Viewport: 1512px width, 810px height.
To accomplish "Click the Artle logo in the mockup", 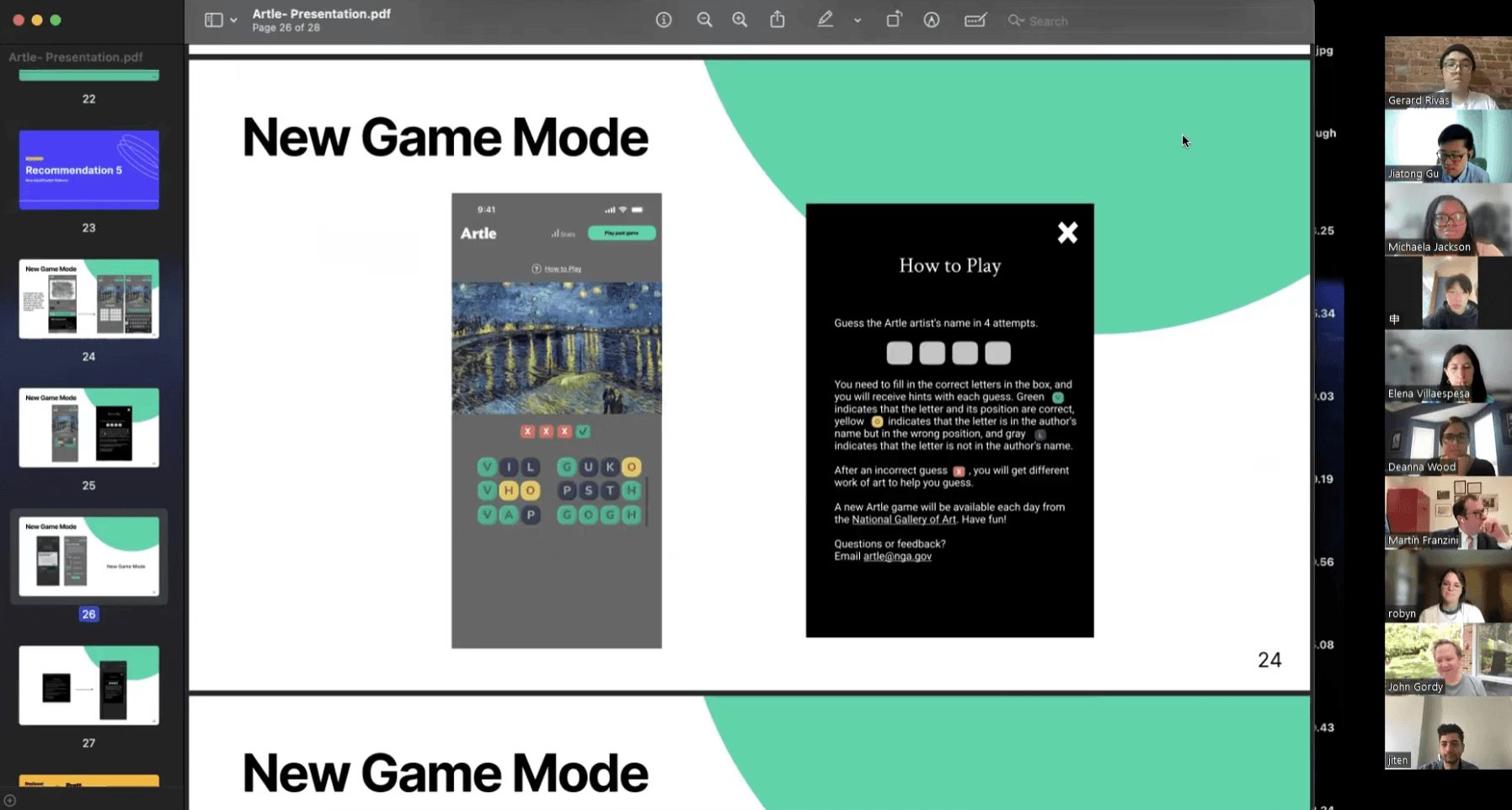I will coord(478,233).
